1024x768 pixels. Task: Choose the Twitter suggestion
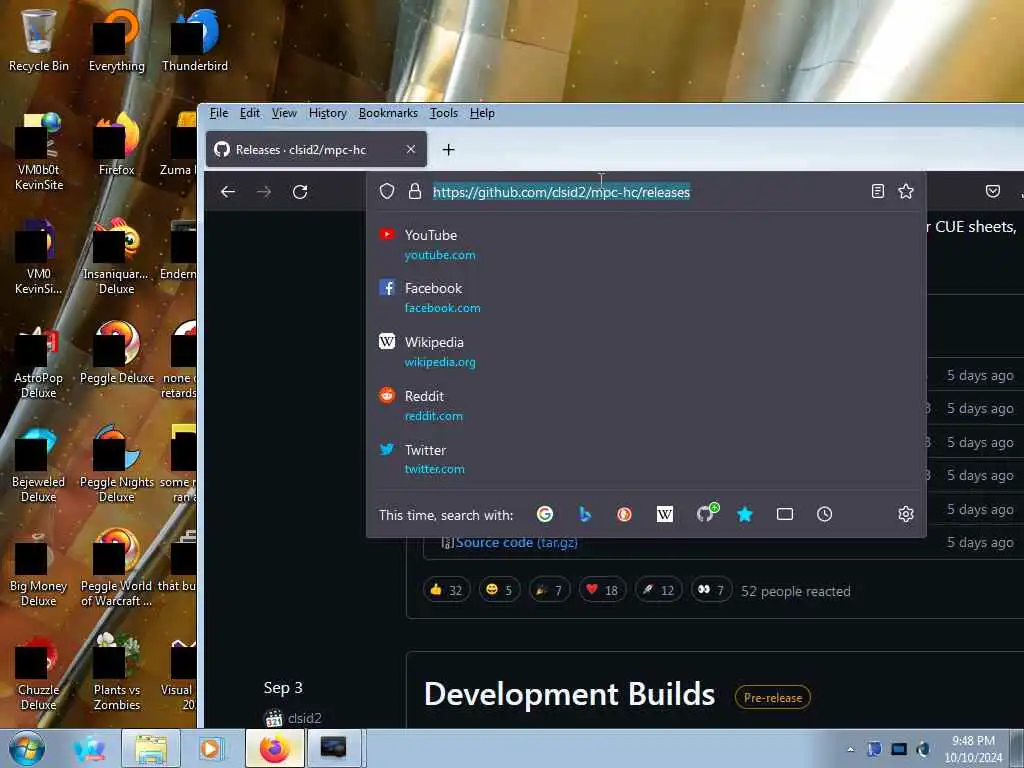point(647,459)
